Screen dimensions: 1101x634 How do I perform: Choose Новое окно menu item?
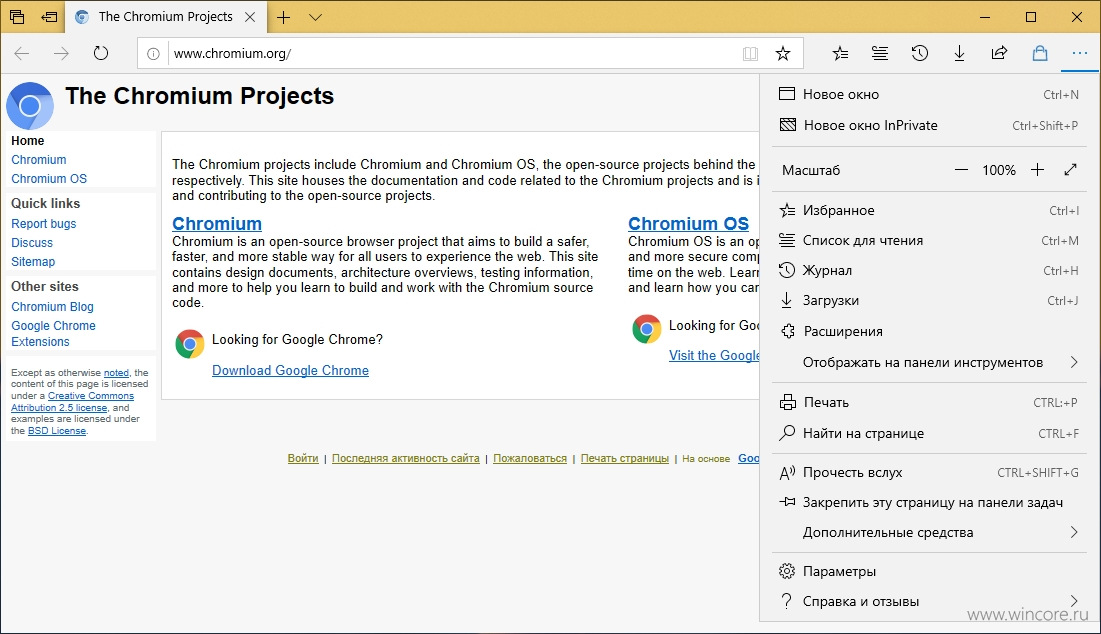[x=929, y=94]
